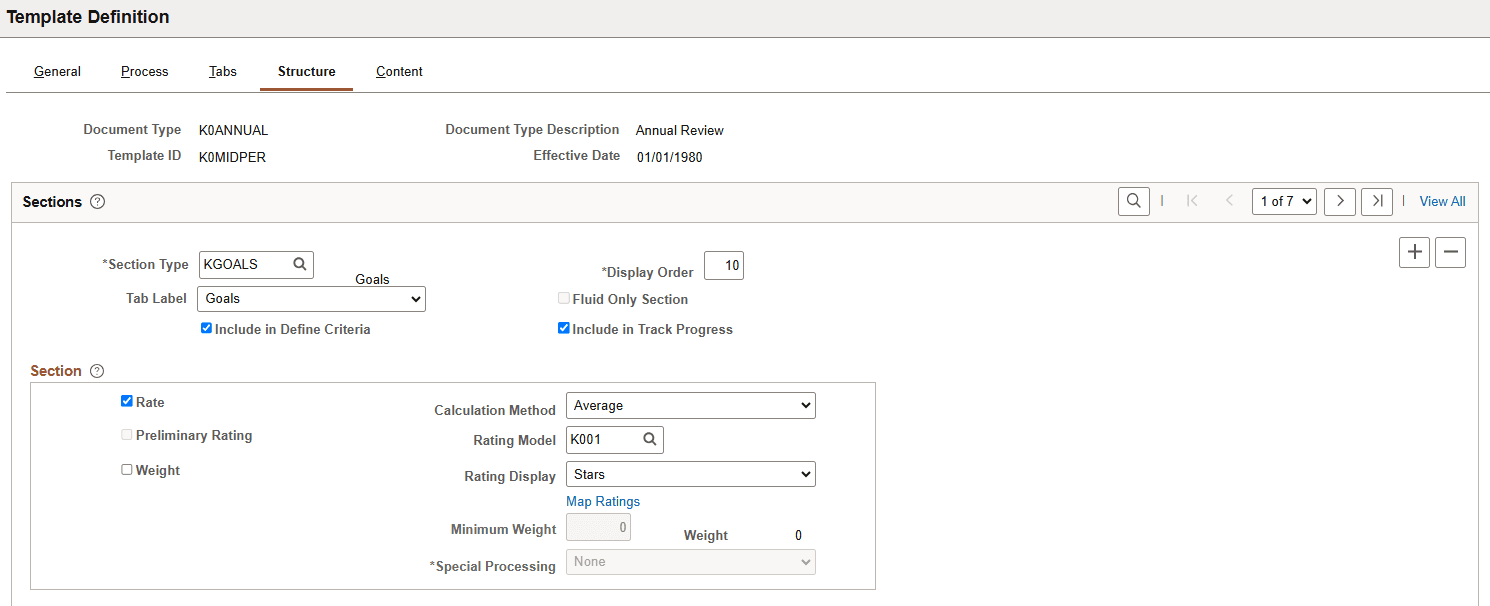
Task: Uncheck the Rate checkbox
Action: [x=127, y=400]
